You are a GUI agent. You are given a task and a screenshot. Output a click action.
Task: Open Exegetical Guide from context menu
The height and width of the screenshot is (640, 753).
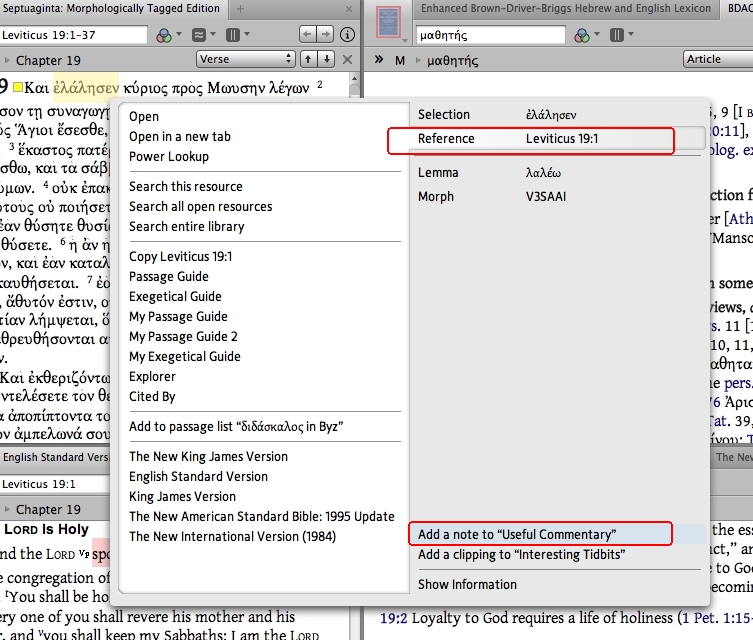(x=175, y=297)
